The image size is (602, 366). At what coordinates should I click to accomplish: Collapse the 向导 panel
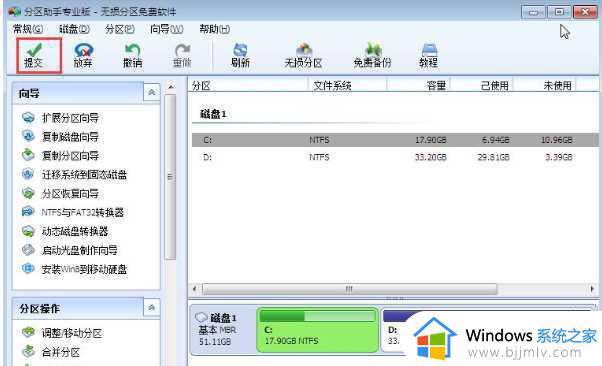coord(152,93)
